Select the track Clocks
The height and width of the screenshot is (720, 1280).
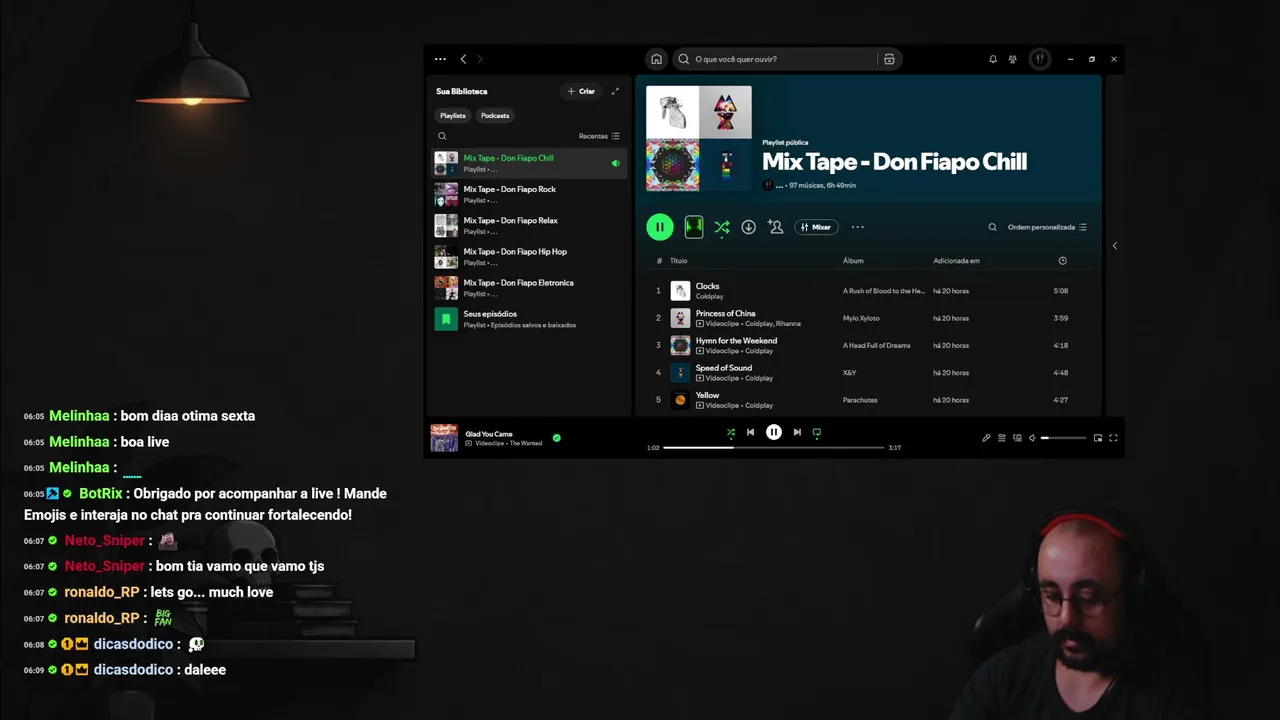tap(868, 291)
